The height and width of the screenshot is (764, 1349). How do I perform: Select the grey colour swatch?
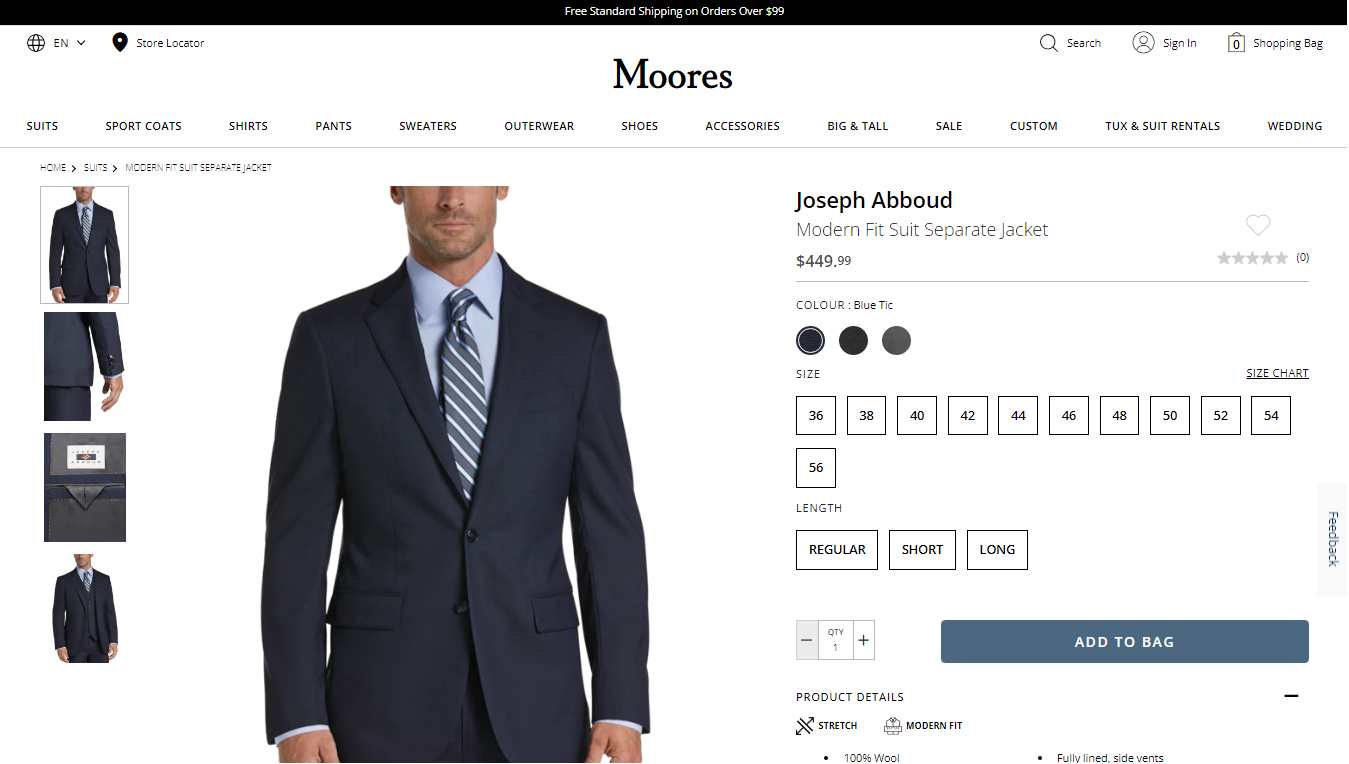pyautogui.click(x=896, y=341)
